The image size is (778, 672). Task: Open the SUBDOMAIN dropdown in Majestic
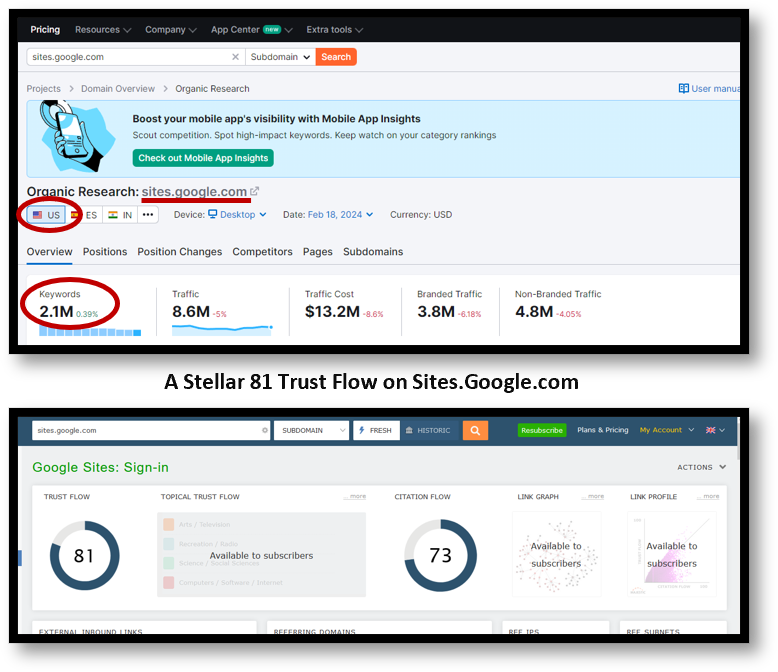coord(312,430)
